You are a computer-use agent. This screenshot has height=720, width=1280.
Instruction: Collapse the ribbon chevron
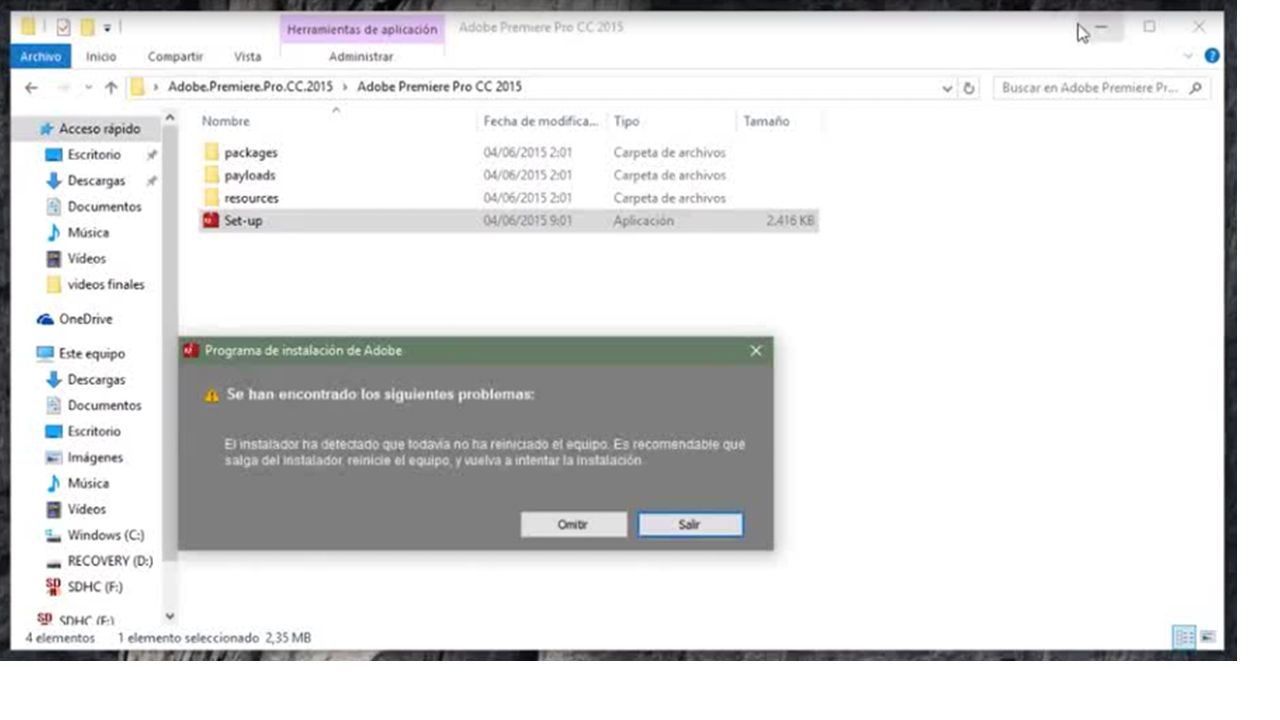point(1189,56)
